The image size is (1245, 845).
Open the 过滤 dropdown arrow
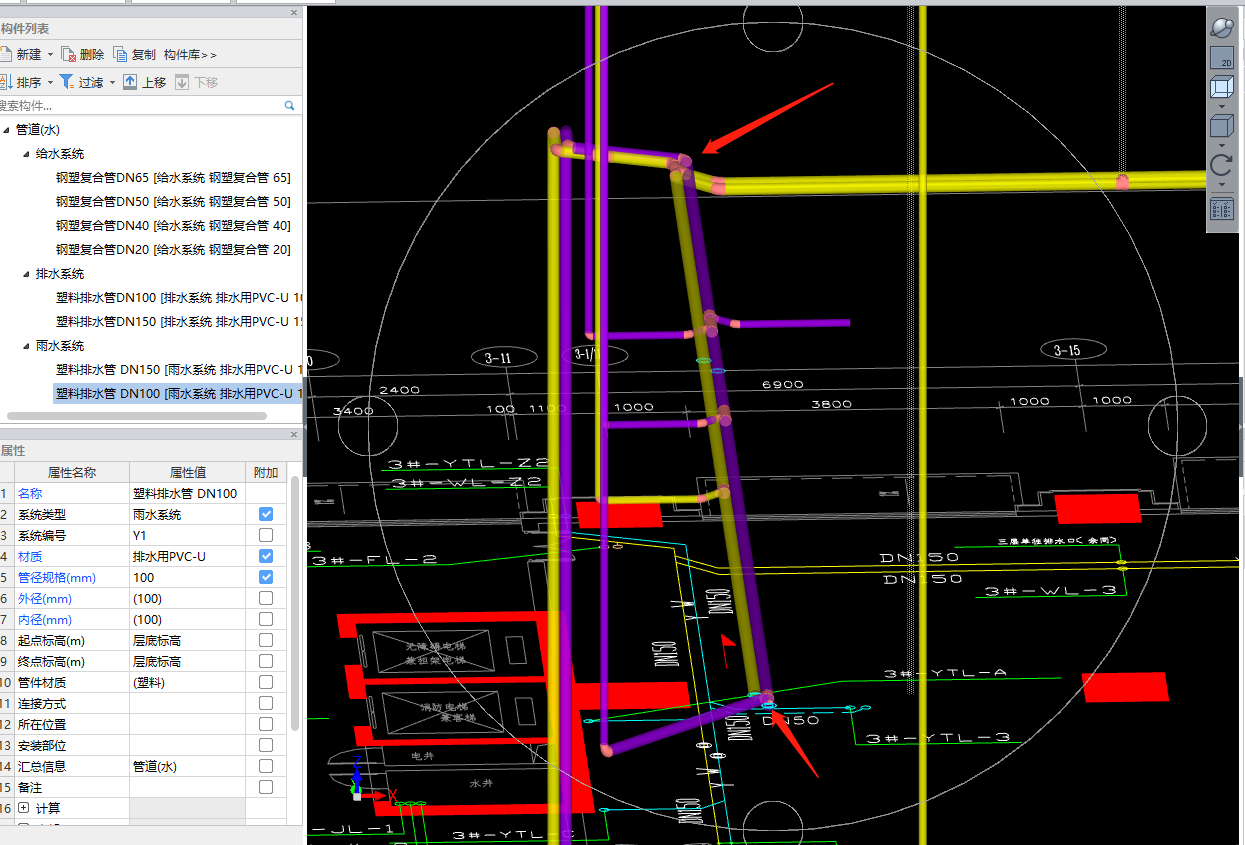click(112, 82)
